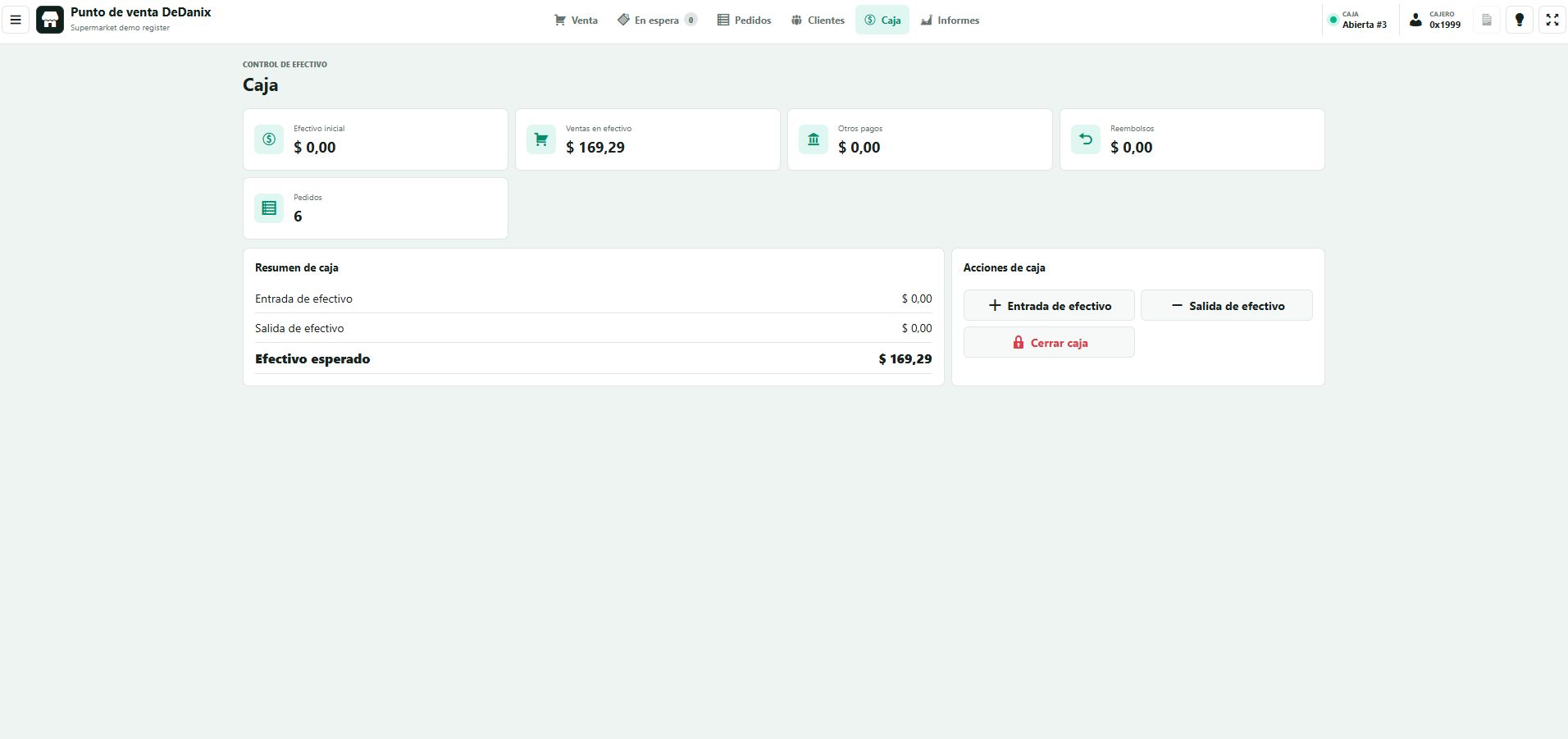Click the Control de efectivo label
This screenshot has height=739, width=1568.
click(285, 64)
